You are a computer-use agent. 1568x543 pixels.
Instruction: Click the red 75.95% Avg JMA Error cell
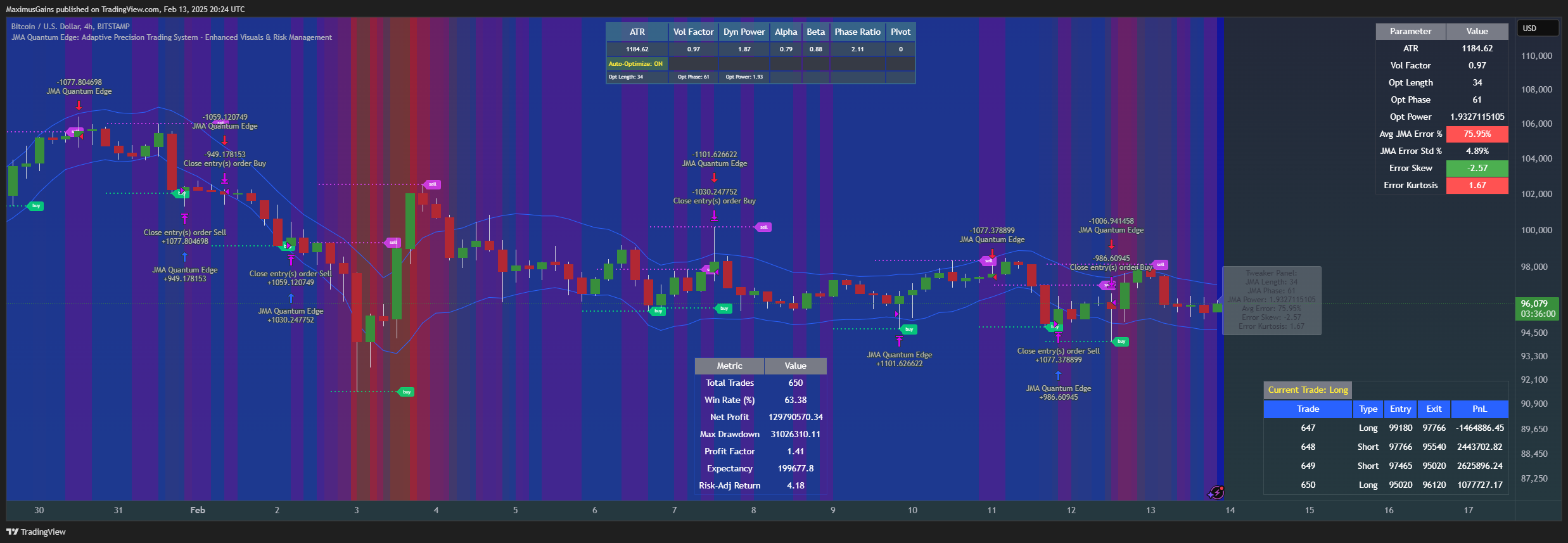coord(1477,134)
